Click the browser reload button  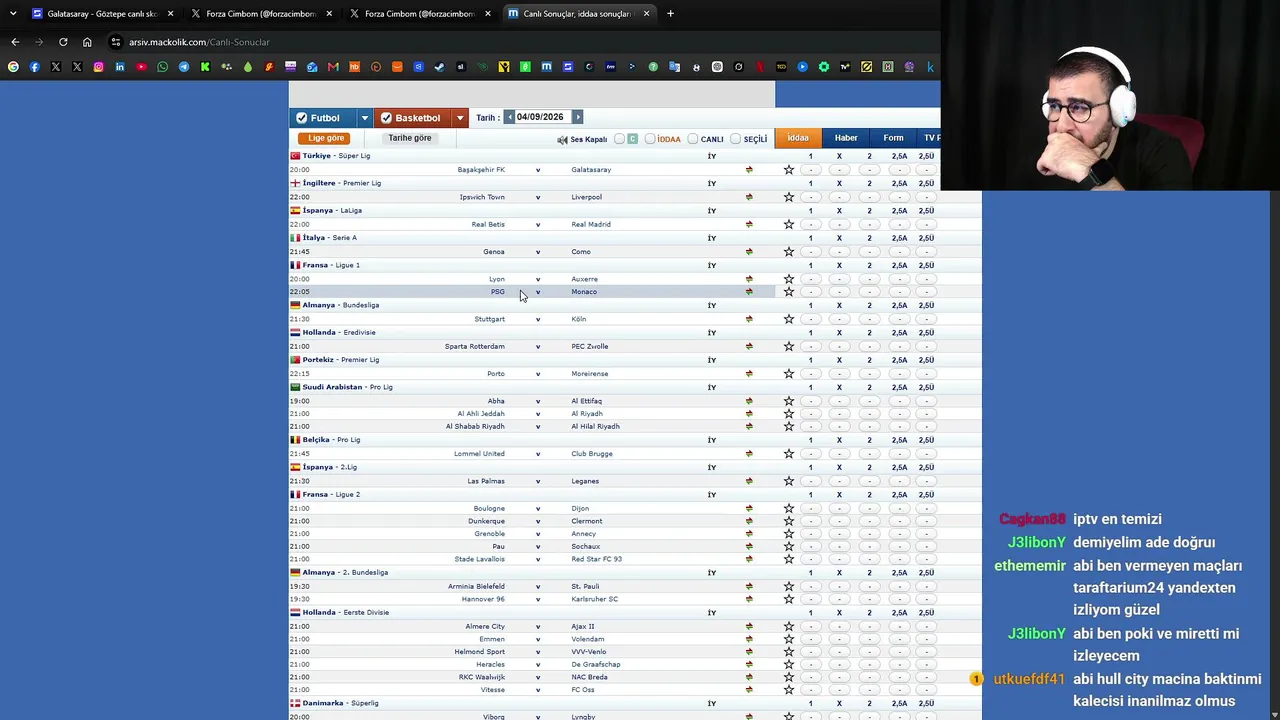click(63, 42)
